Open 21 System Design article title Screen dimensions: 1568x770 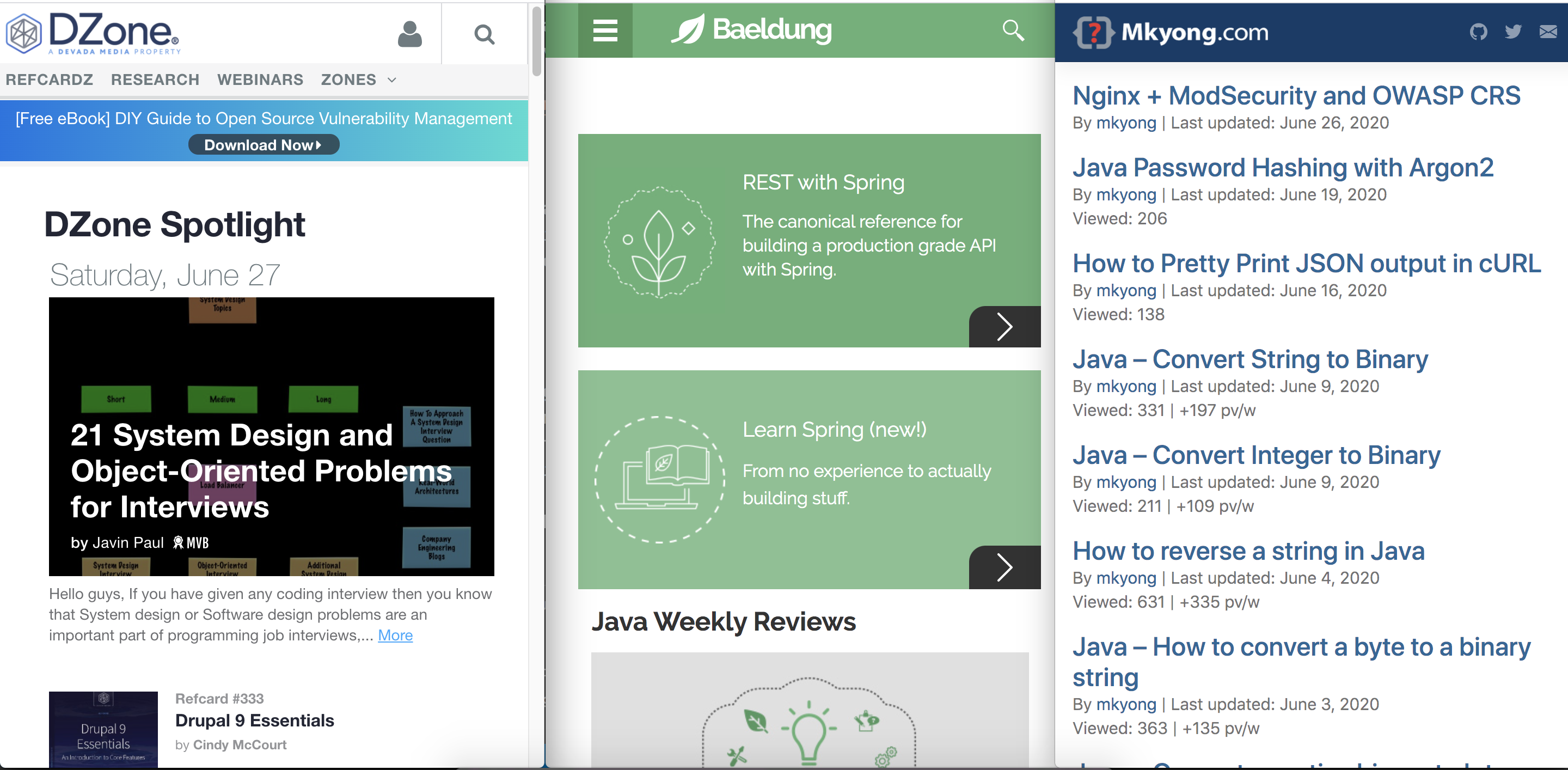[261, 470]
